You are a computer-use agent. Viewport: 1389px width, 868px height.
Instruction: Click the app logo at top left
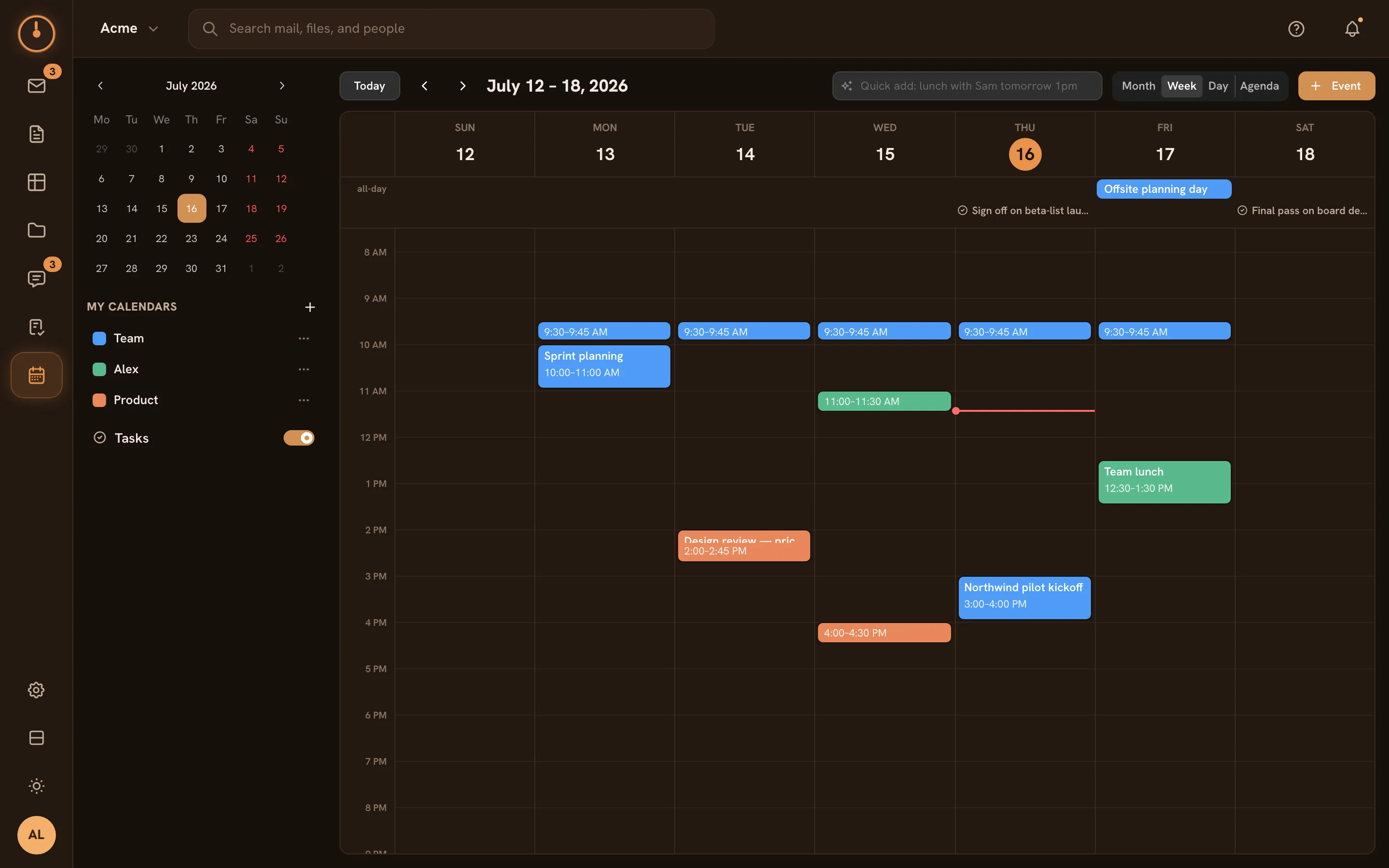coord(36,33)
